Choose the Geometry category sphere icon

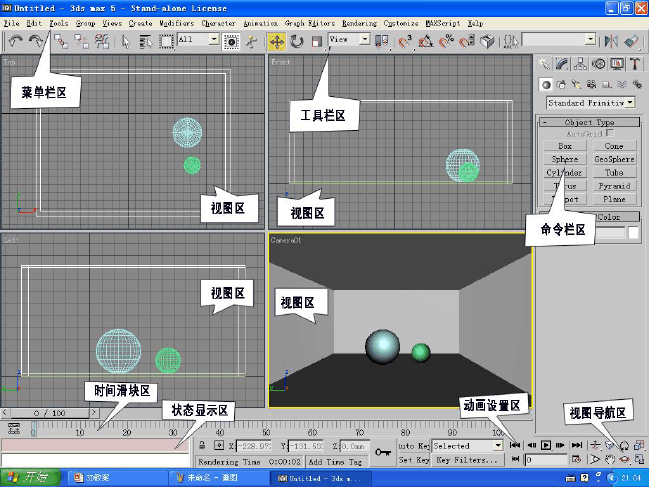(x=546, y=84)
